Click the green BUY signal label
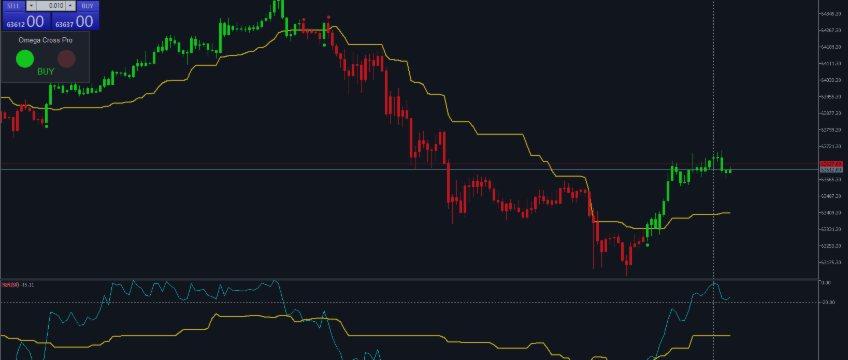The width and height of the screenshot is (848, 360). pyautogui.click(x=46, y=71)
